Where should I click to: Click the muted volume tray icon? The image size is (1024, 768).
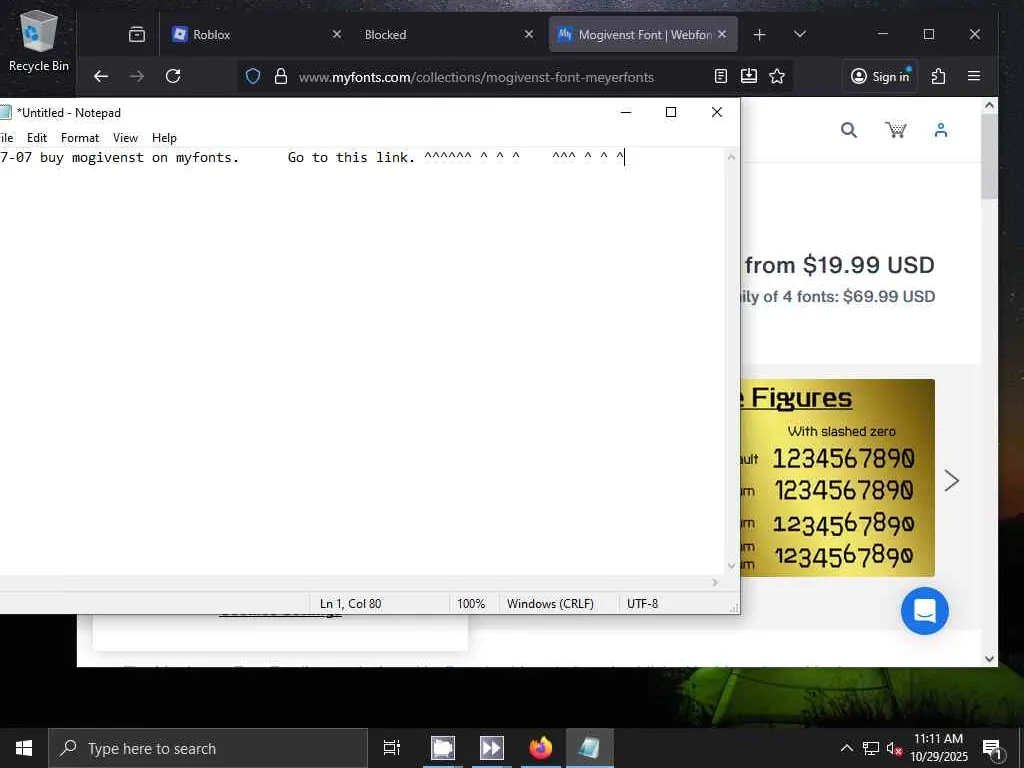coord(893,748)
